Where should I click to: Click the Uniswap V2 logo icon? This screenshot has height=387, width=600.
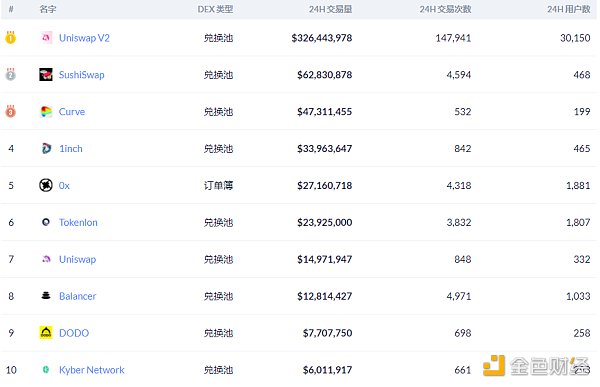click(46, 38)
